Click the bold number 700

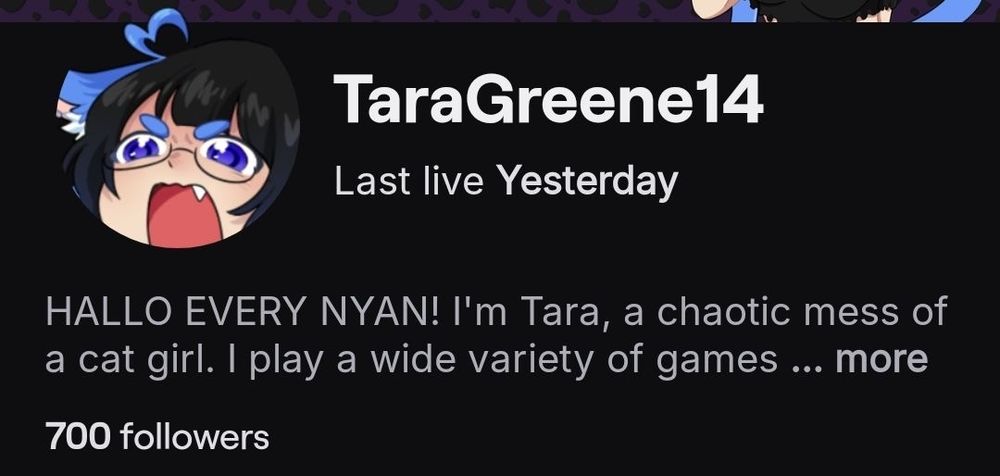coord(78,438)
